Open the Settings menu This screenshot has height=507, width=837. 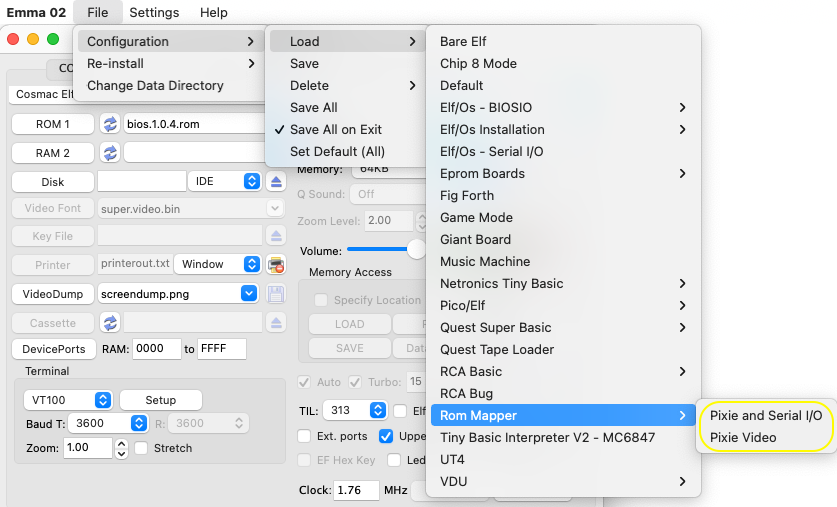click(x=154, y=12)
